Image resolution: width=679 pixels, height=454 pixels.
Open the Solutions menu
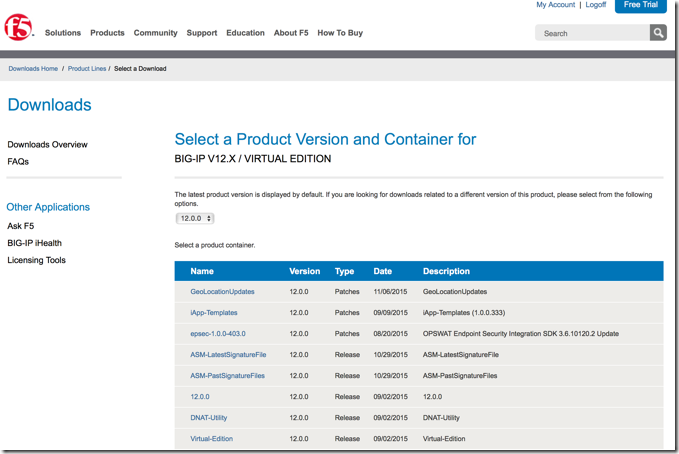coord(63,33)
